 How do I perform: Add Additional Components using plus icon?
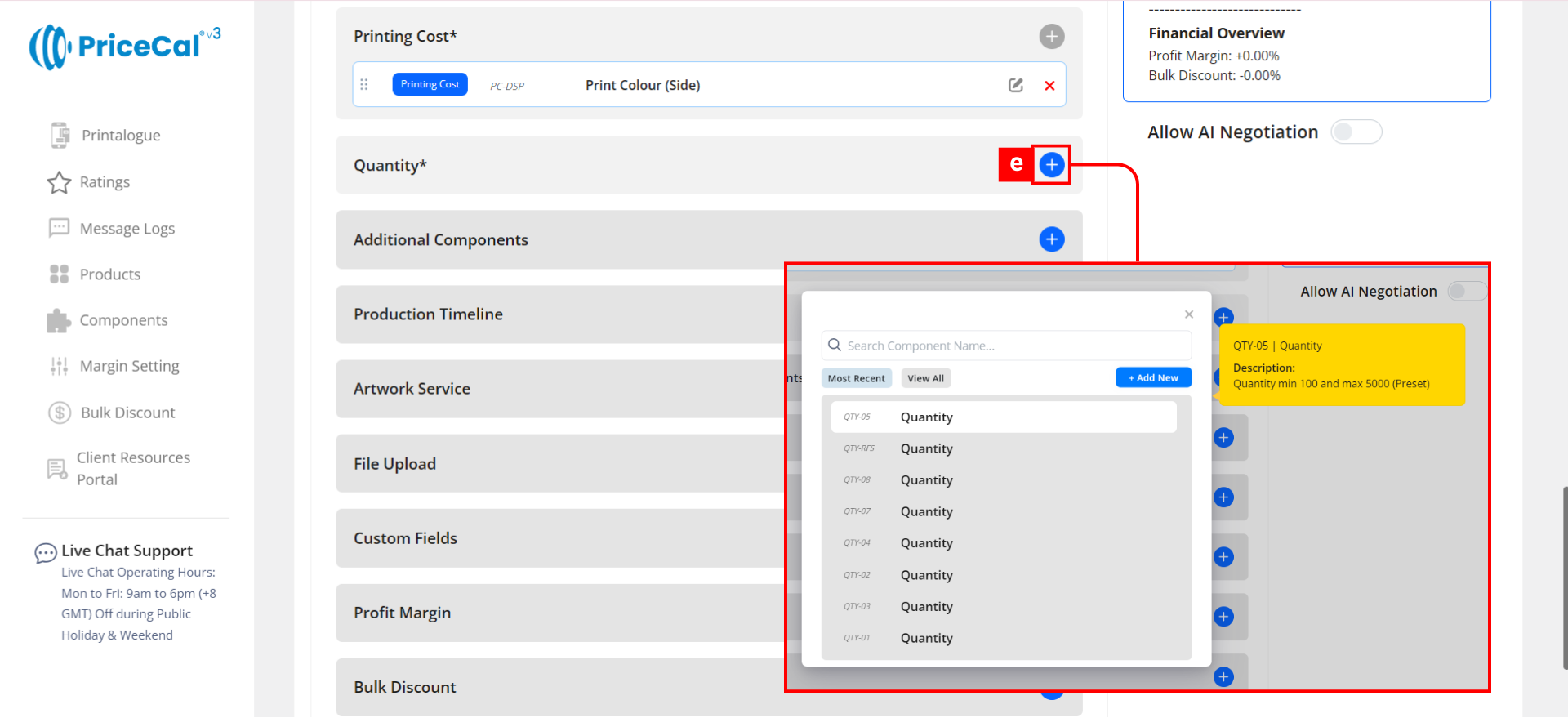1051,239
